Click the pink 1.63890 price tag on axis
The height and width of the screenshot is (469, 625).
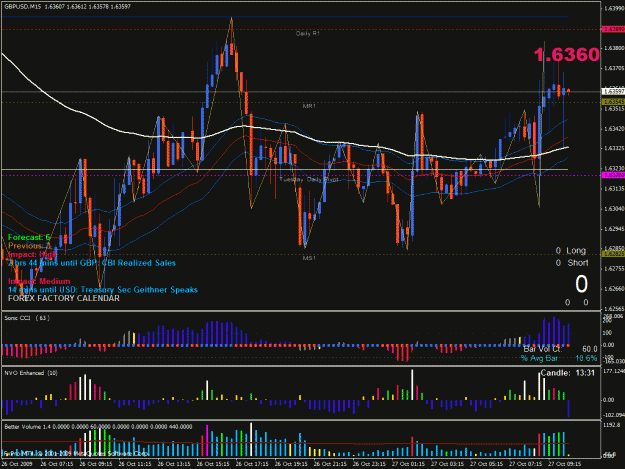(x=613, y=29)
